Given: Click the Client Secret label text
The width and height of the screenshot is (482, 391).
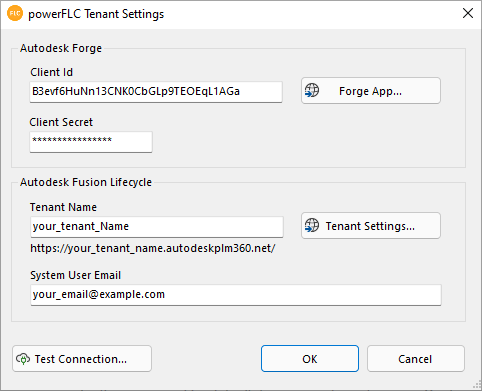Looking at the screenshot, I should (x=61, y=122).
